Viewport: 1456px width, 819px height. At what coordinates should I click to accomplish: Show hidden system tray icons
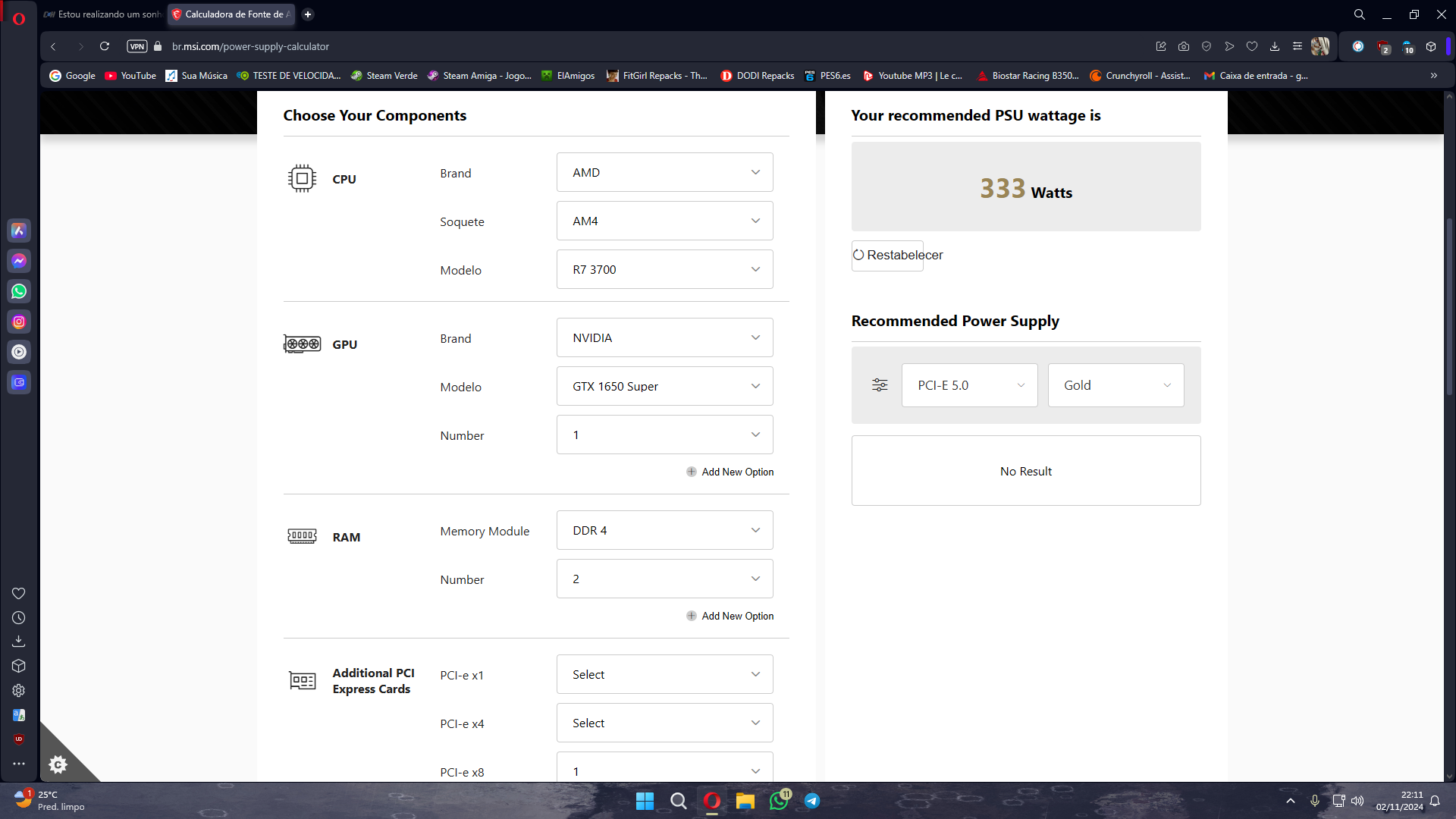[1291, 801]
